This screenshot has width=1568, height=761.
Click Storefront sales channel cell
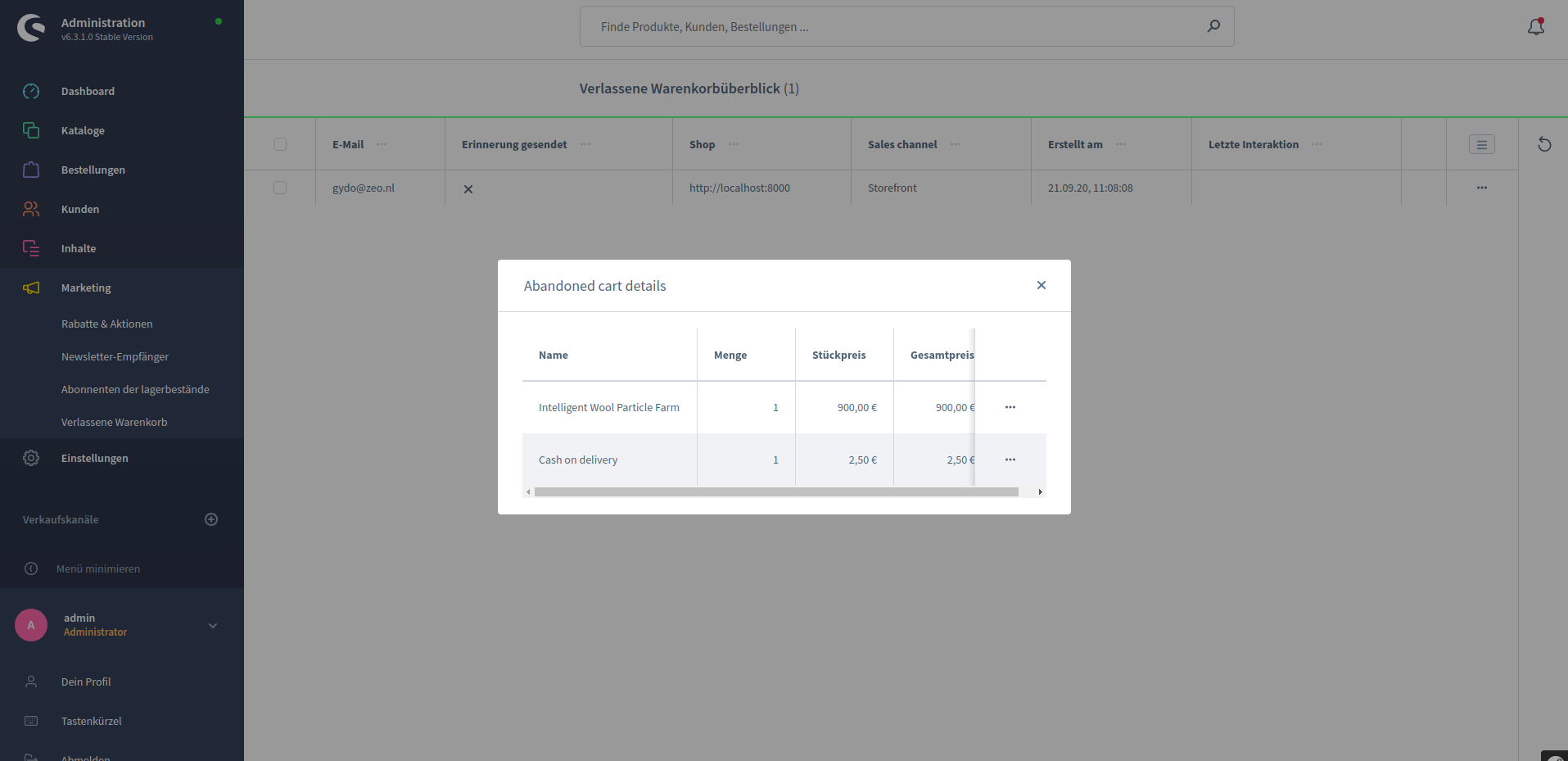(x=892, y=188)
